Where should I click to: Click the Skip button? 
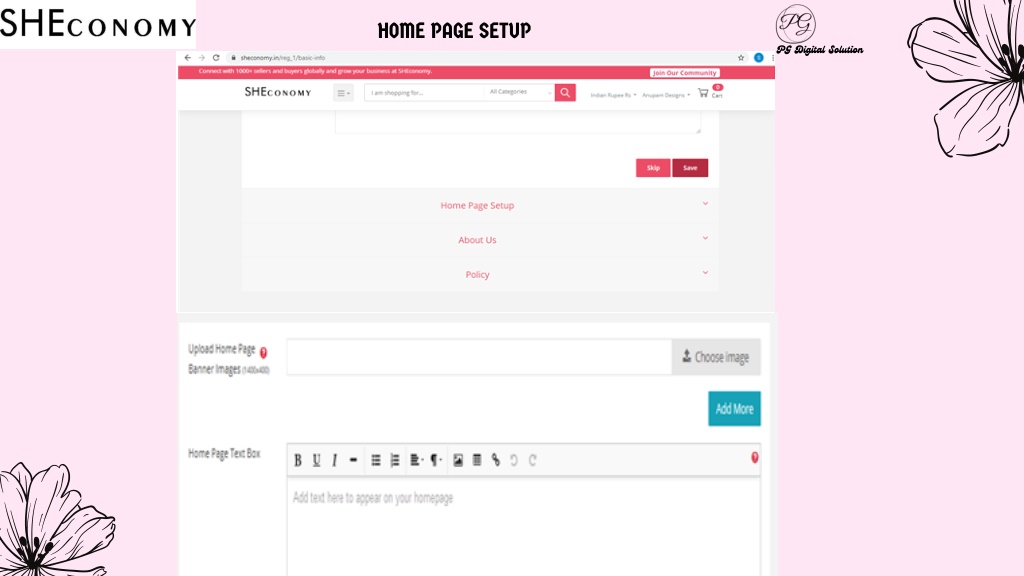click(653, 168)
